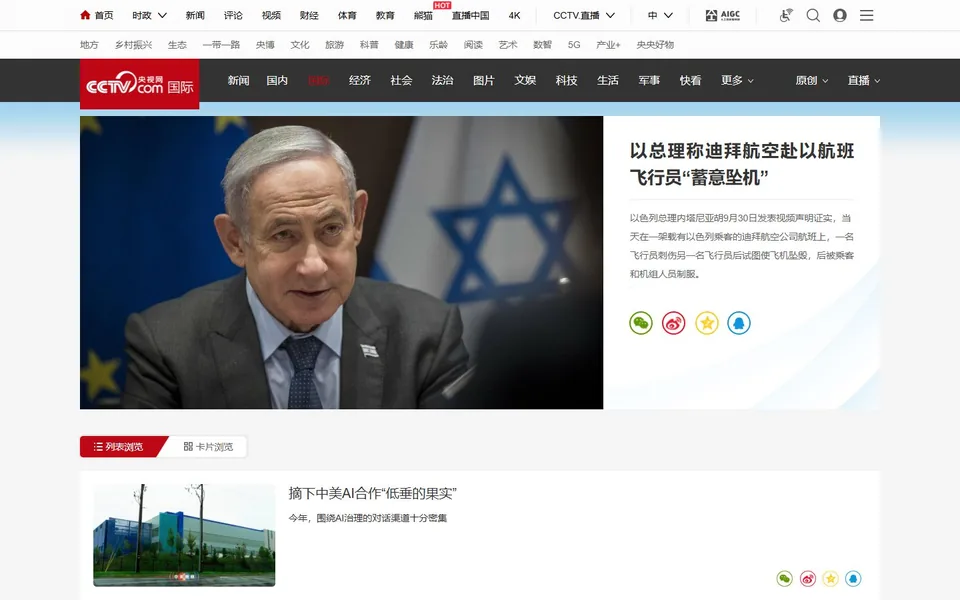Screen dimensions: 960x600
Task: Open 图片 section in dark navbar
Action: coord(484,80)
